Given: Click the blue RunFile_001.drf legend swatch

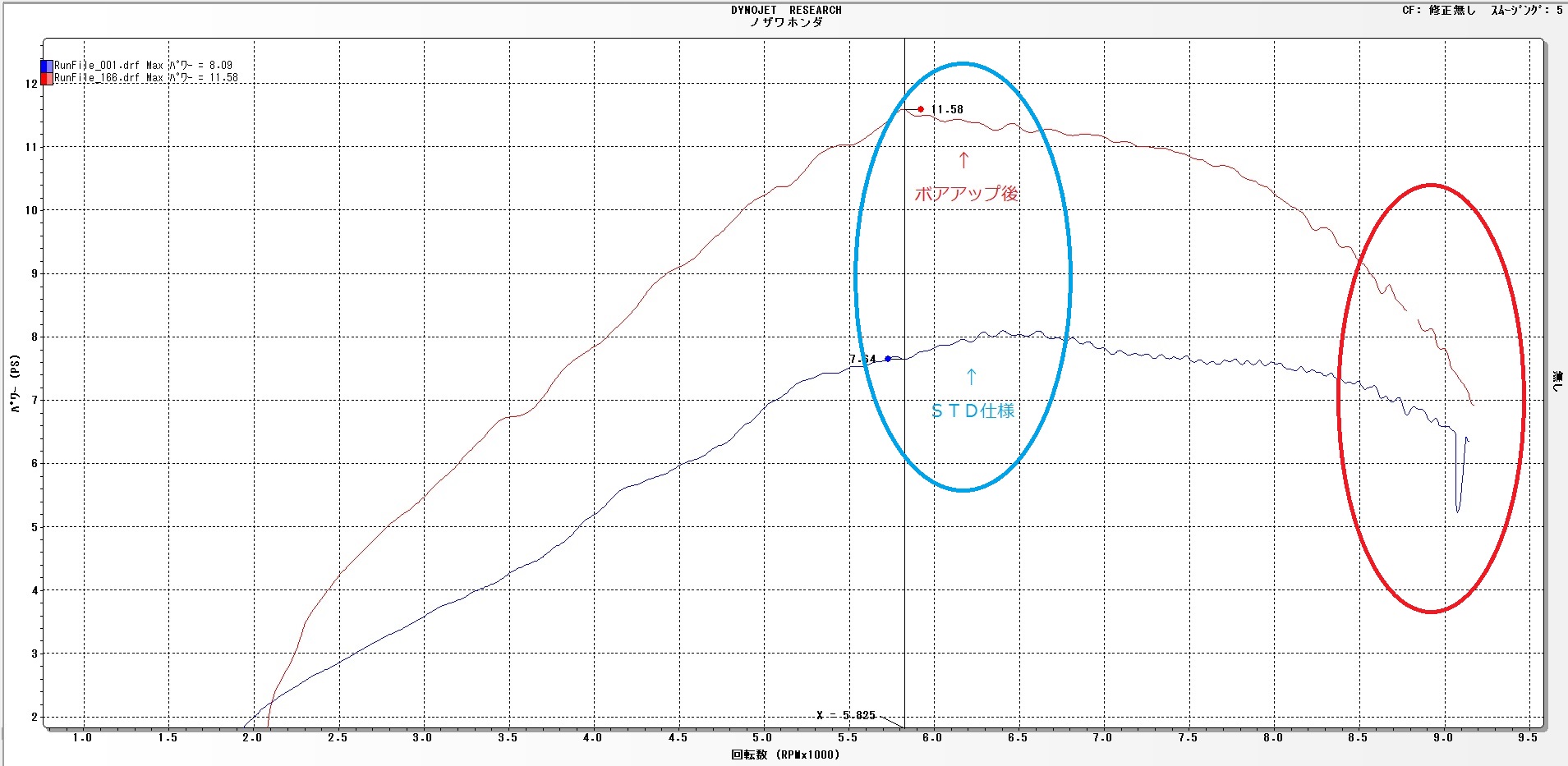Looking at the screenshot, I should pyautogui.click(x=47, y=66).
